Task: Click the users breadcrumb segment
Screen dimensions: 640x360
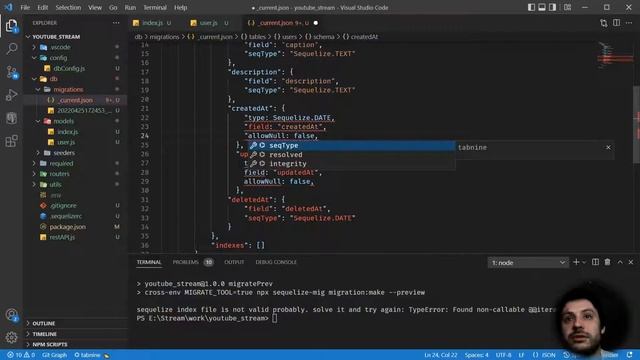Action: (286, 37)
